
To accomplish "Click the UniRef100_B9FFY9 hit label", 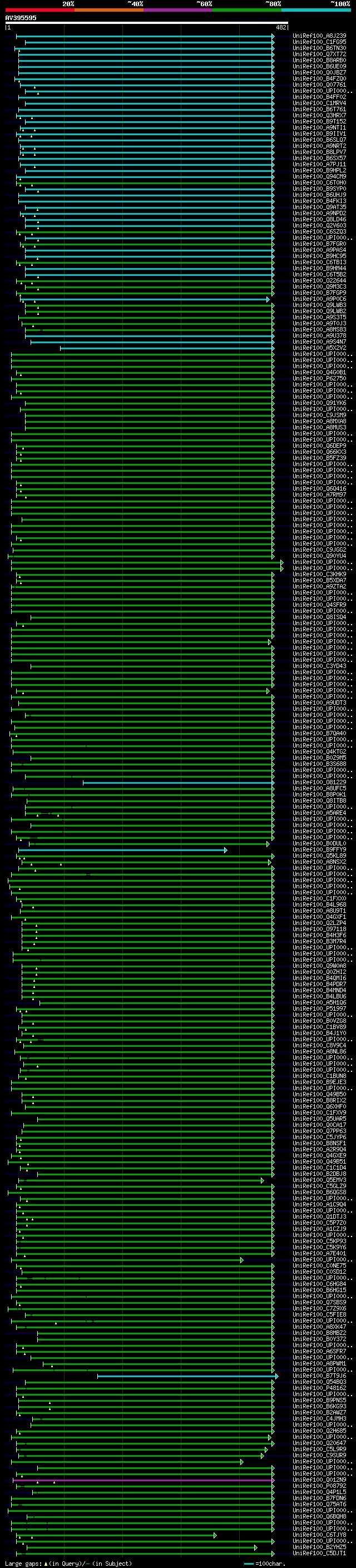I will (319, 850).
